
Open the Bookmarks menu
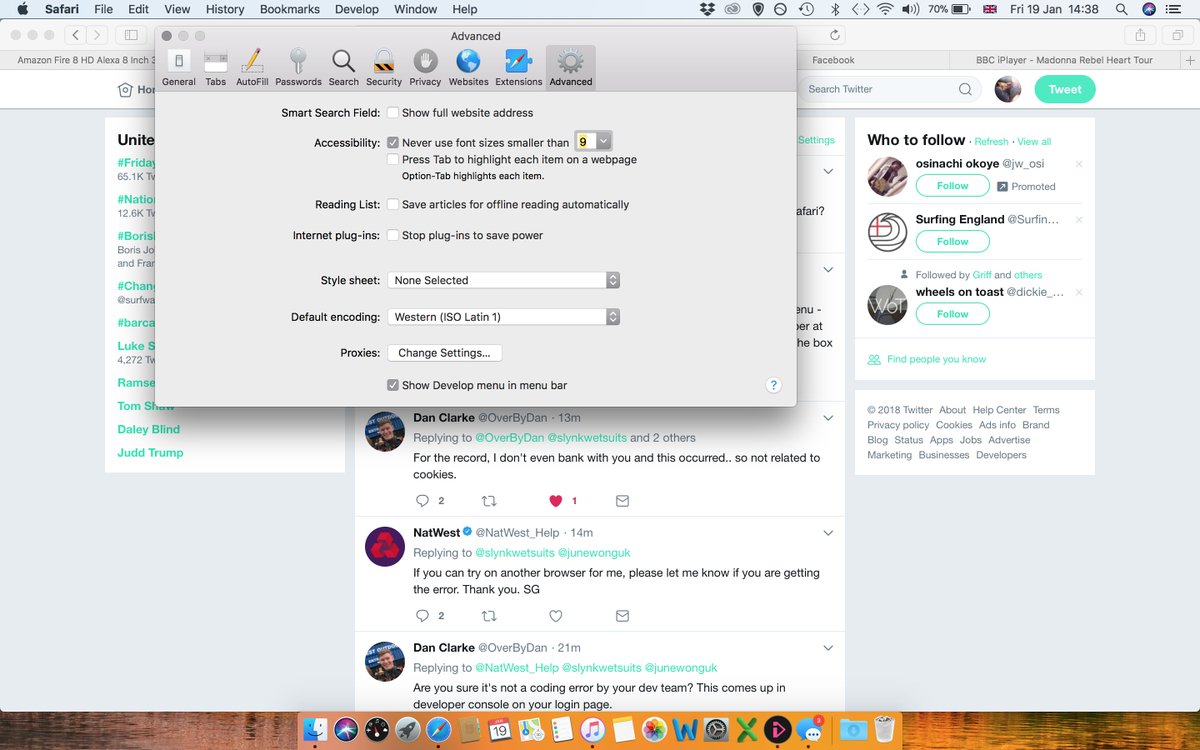[x=290, y=9]
